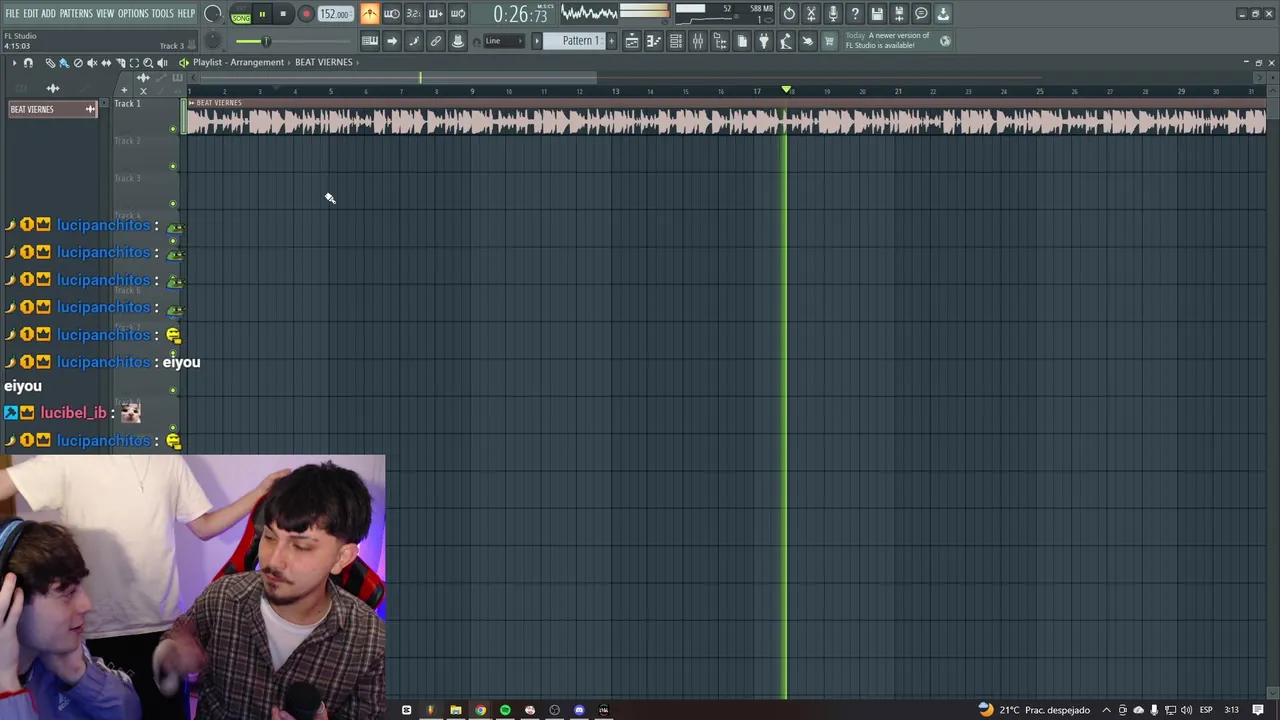Open the playlist options menu arrow

pyautogui.click(x=14, y=63)
